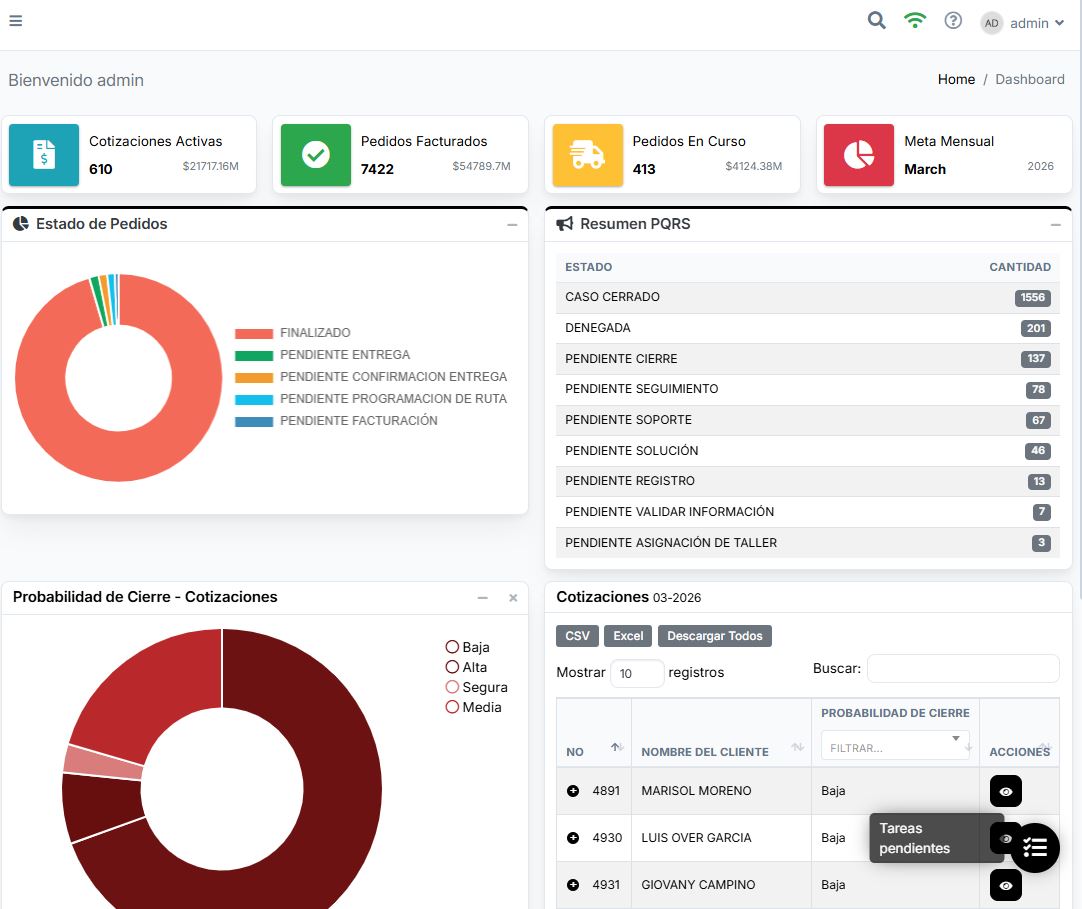Click the Meta Mensual pie chart icon
1082x909 pixels.
[x=858, y=155]
